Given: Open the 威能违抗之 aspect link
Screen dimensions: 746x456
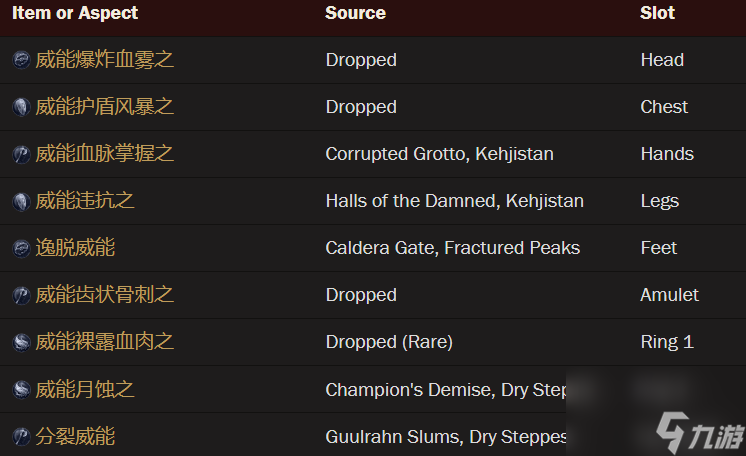Looking at the screenshot, I should (85, 201).
